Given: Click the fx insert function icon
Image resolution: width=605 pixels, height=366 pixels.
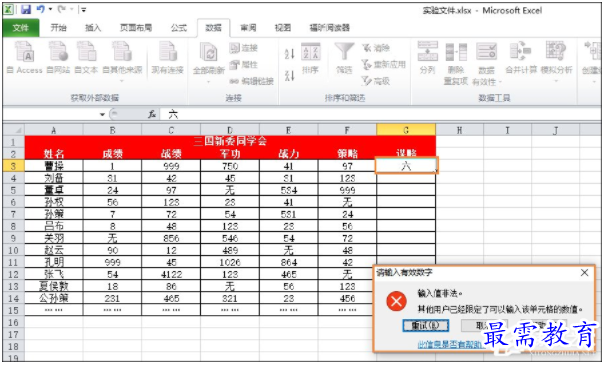Looking at the screenshot, I should point(152,114).
